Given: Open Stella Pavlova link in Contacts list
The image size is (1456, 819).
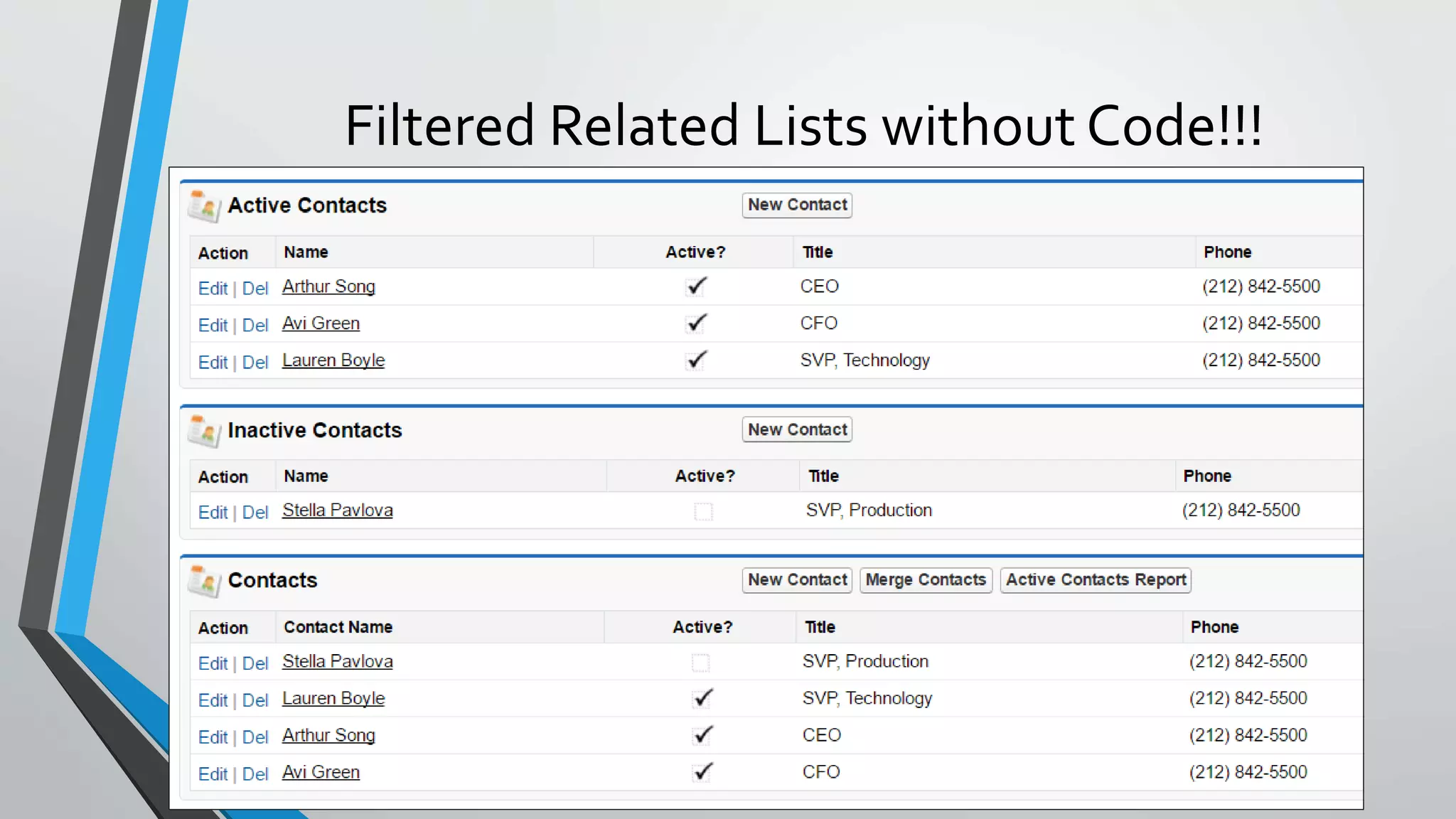Looking at the screenshot, I should pyautogui.click(x=338, y=661).
